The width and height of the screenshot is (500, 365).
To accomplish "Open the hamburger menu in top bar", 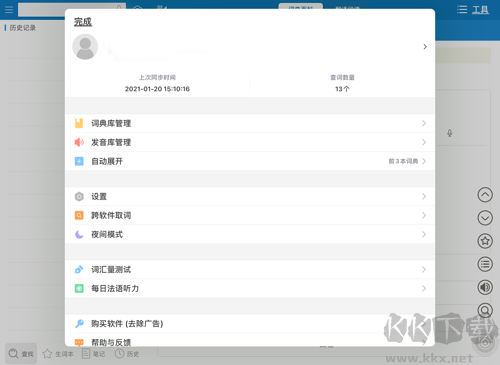I will 9,9.
